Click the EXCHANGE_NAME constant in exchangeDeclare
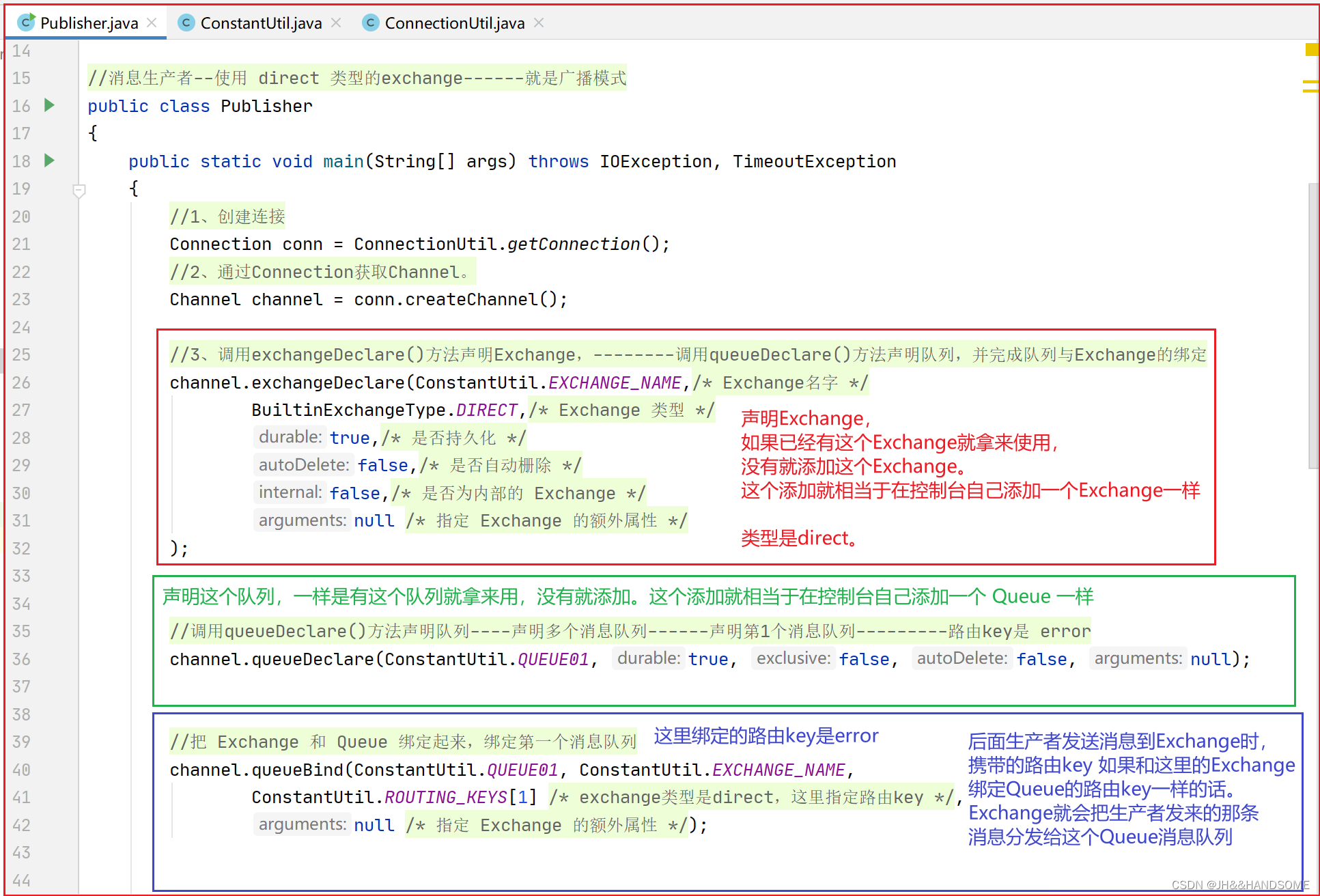The image size is (1320, 896). point(615,382)
